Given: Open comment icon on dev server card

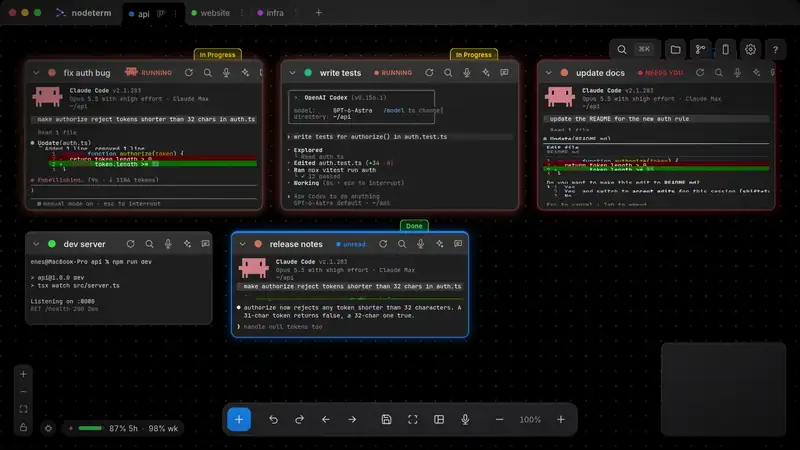Looking at the screenshot, I should pyautogui.click(x=206, y=244).
